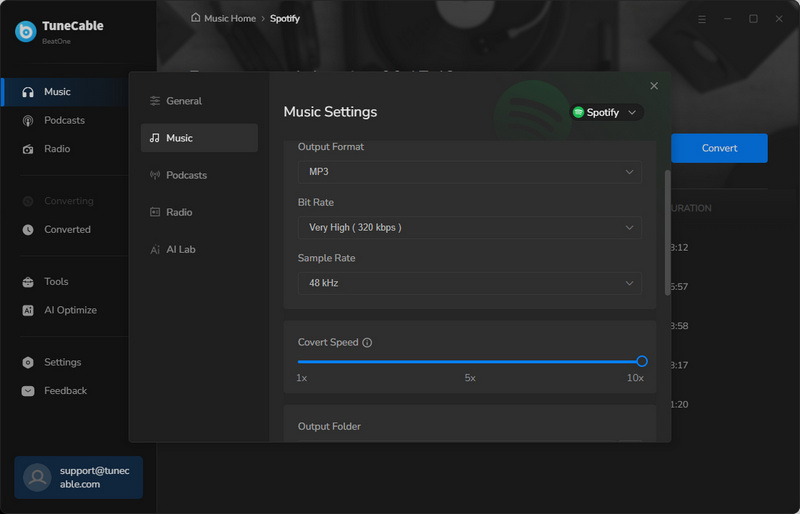800x514 pixels.
Task: Click the Ai icon beside AI Lab
Action: click(155, 250)
